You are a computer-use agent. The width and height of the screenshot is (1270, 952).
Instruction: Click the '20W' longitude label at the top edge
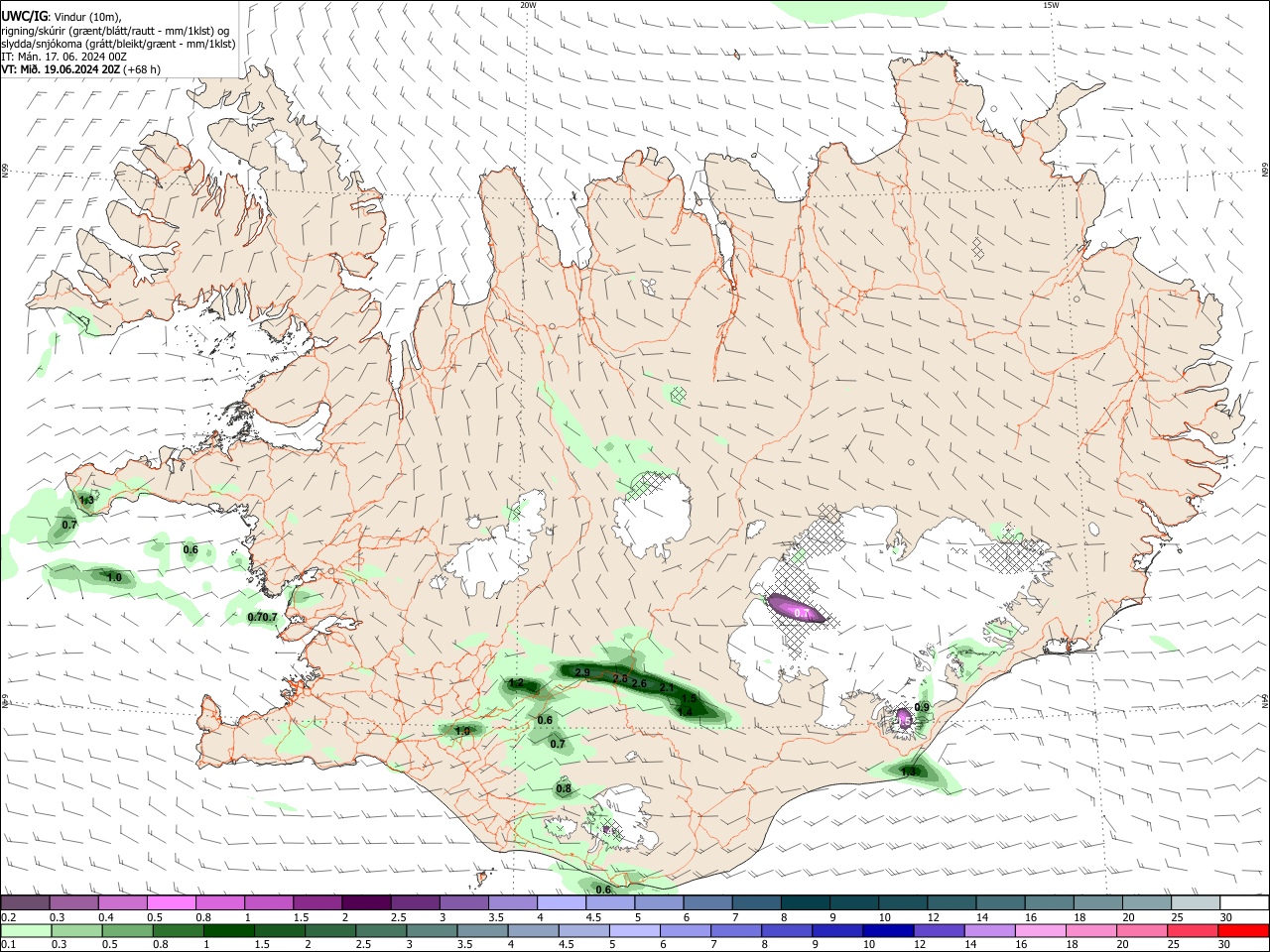coord(528,5)
